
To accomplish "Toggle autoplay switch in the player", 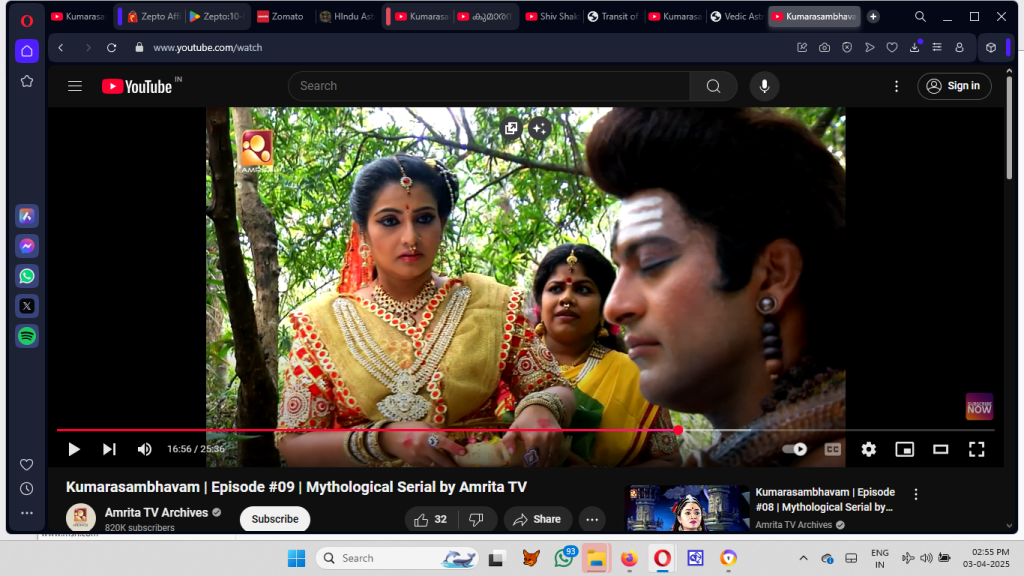I will [x=795, y=449].
